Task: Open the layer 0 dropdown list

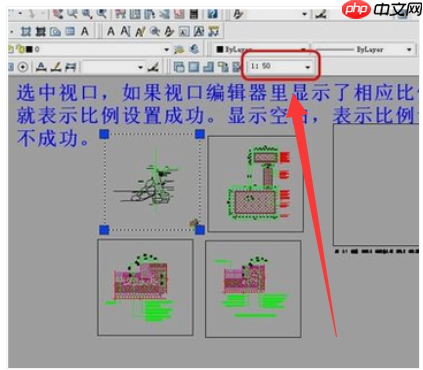Action: [167, 50]
